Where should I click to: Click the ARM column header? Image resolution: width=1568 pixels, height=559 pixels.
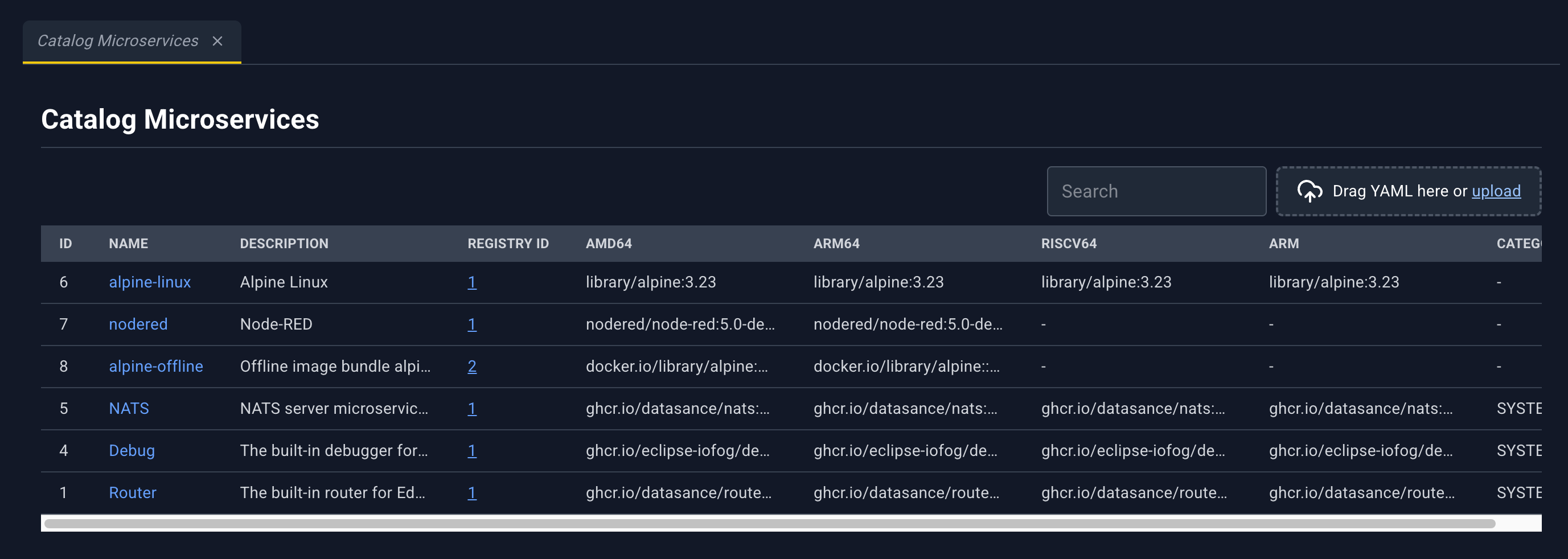pos(1284,244)
